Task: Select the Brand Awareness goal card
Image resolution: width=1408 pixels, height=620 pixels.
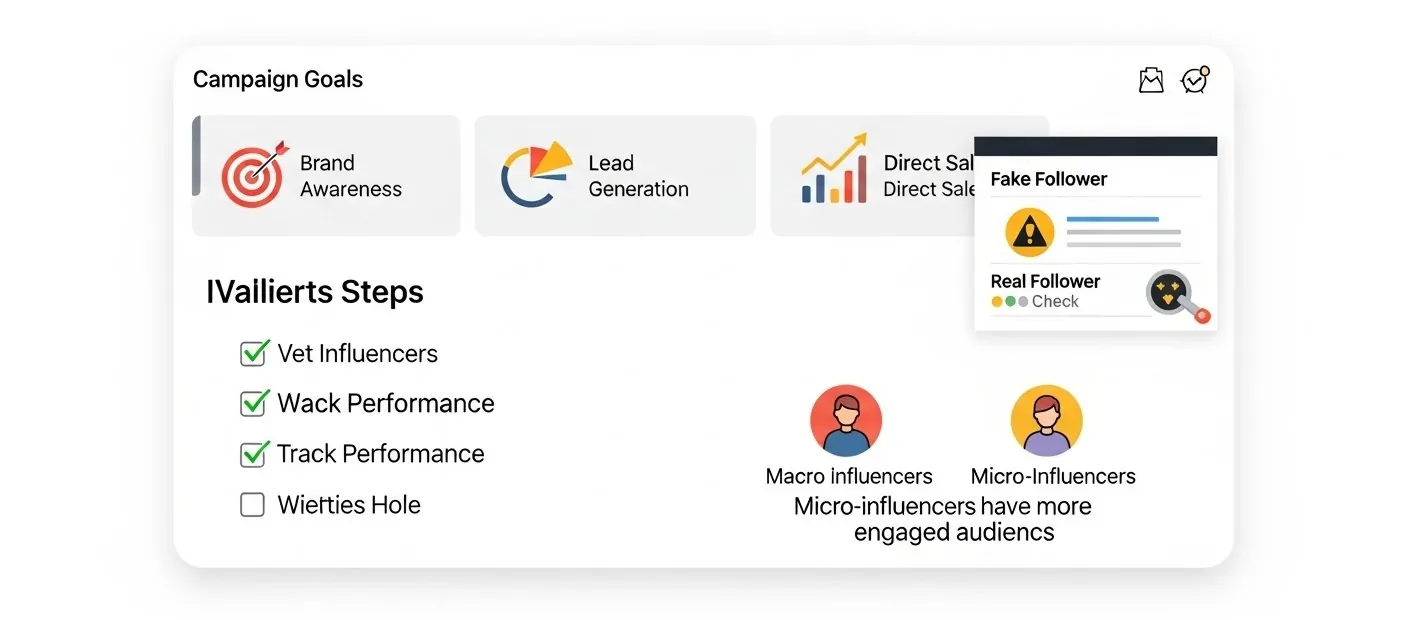Action: coord(326,176)
